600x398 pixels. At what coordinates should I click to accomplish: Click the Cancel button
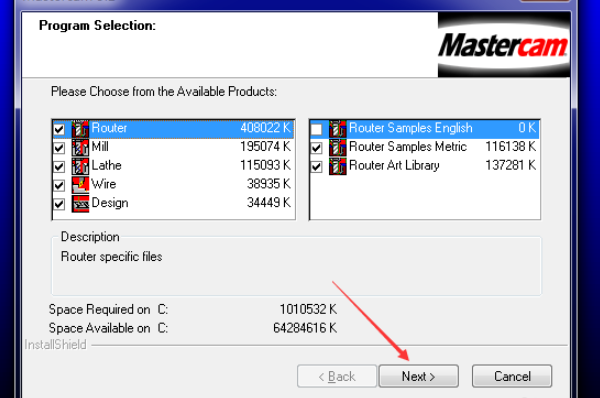(x=512, y=376)
